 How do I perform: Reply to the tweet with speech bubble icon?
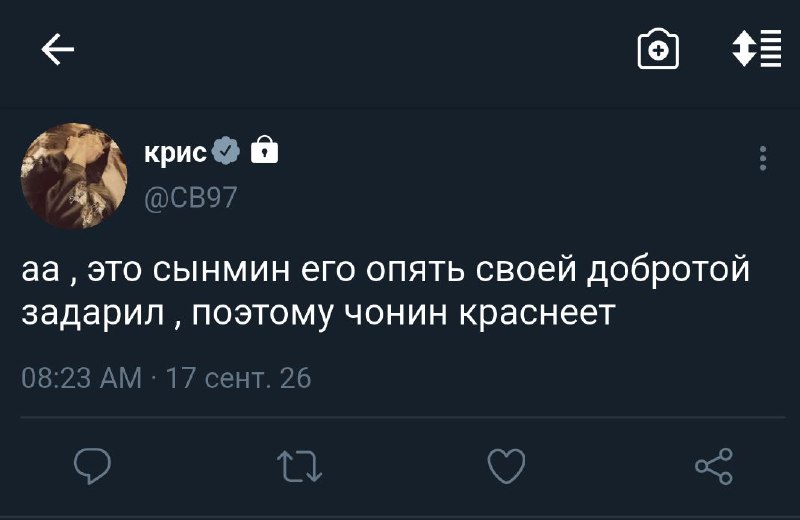coord(92,466)
